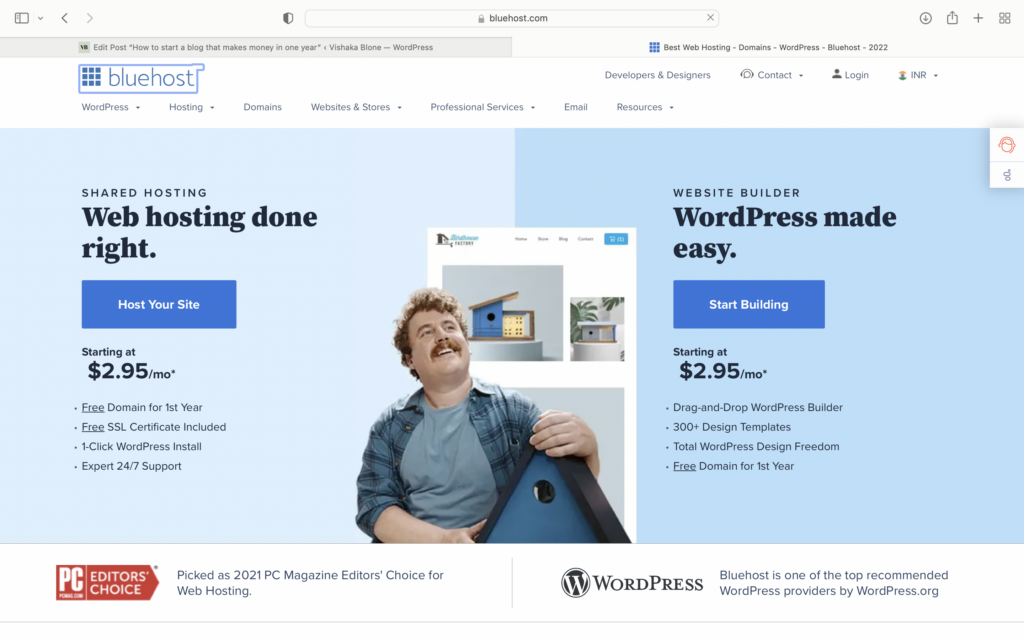The image size is (1024, 640).
Task: Click Drag-and-Drop WordPress Builder text
Action: (x=758, y=408)
